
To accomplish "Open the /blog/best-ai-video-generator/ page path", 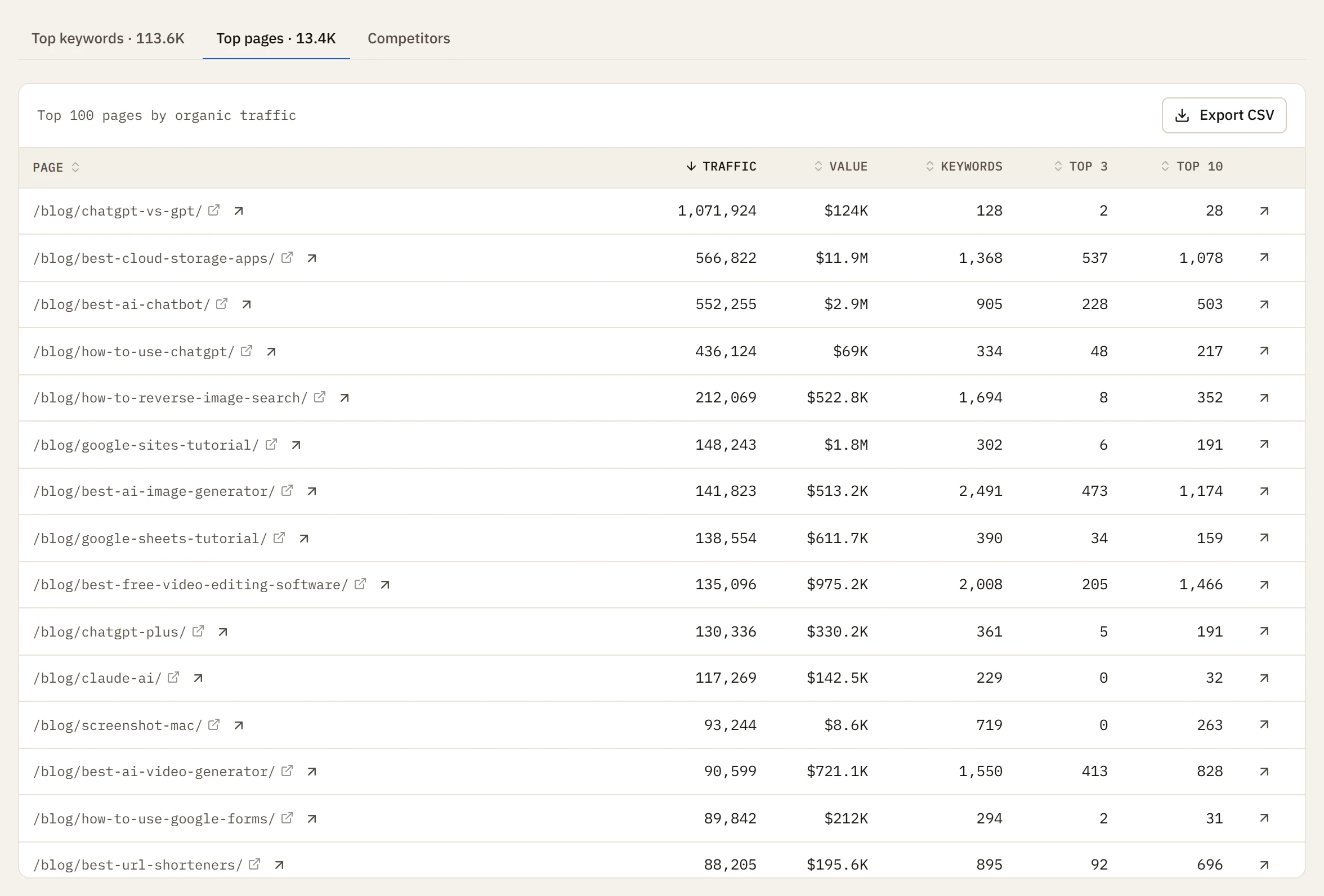I will [154, 772].
